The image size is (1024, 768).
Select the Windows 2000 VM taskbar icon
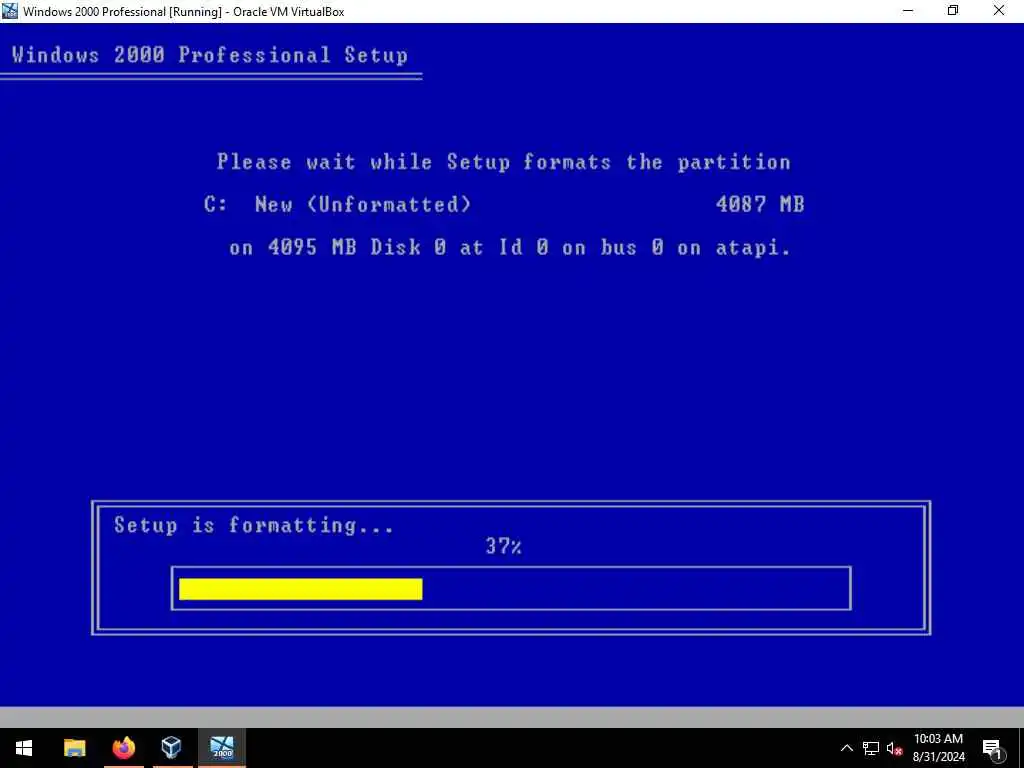221,748
